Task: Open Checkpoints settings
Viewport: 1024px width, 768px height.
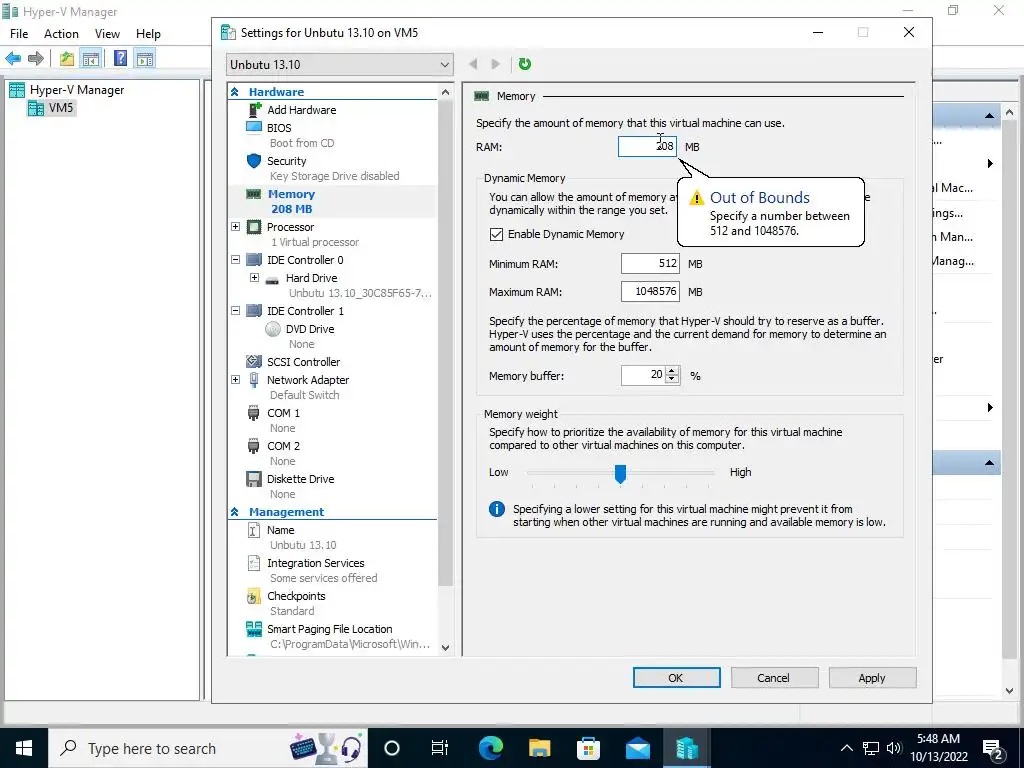Action: tap(296, 596)
